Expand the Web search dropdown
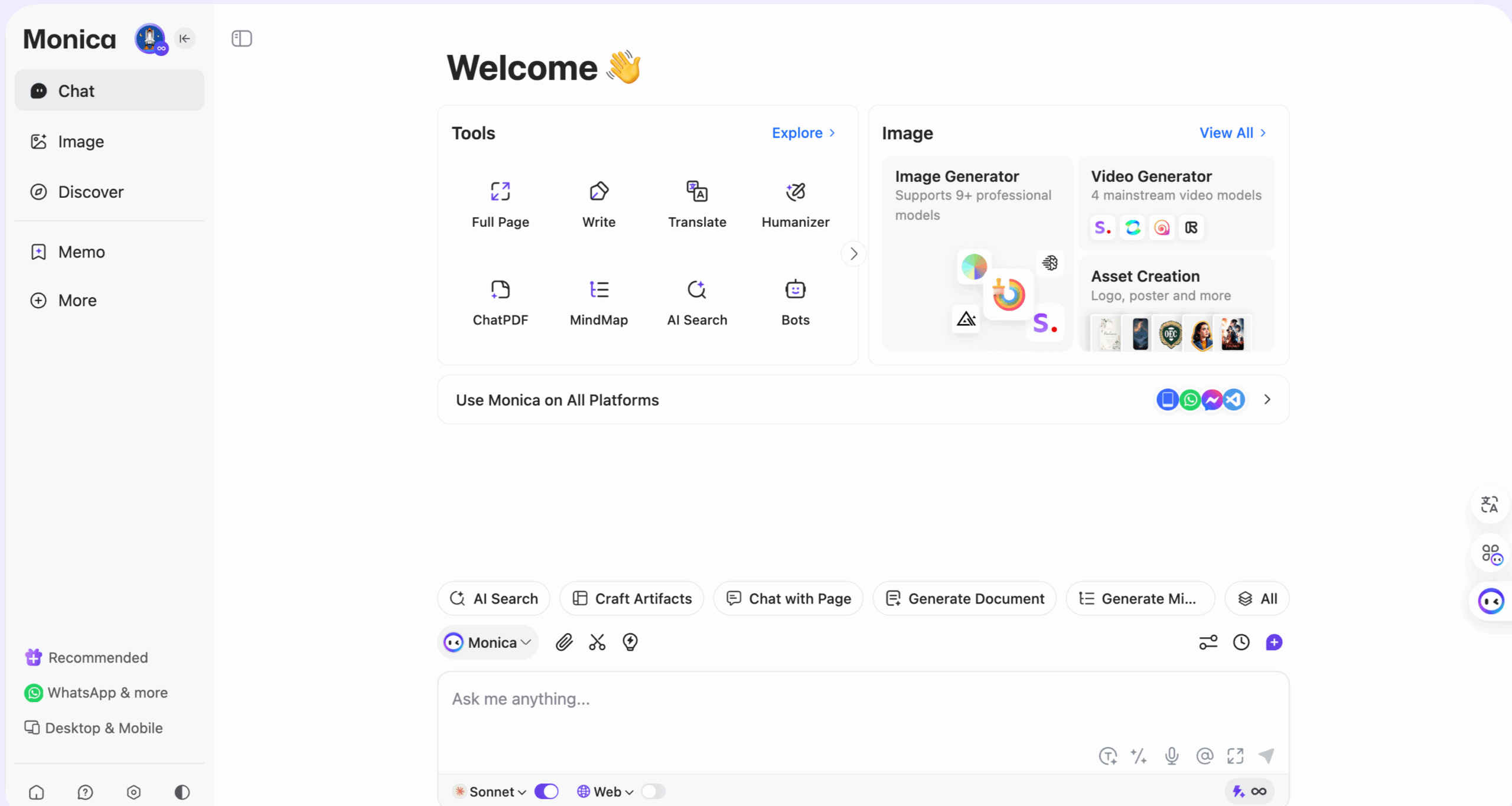This screenshot has height=806, width=1512. (606, 791)
